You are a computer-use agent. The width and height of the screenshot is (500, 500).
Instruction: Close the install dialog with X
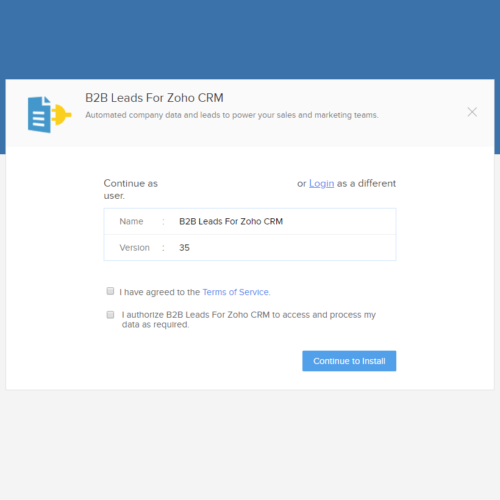click(472, 112)
